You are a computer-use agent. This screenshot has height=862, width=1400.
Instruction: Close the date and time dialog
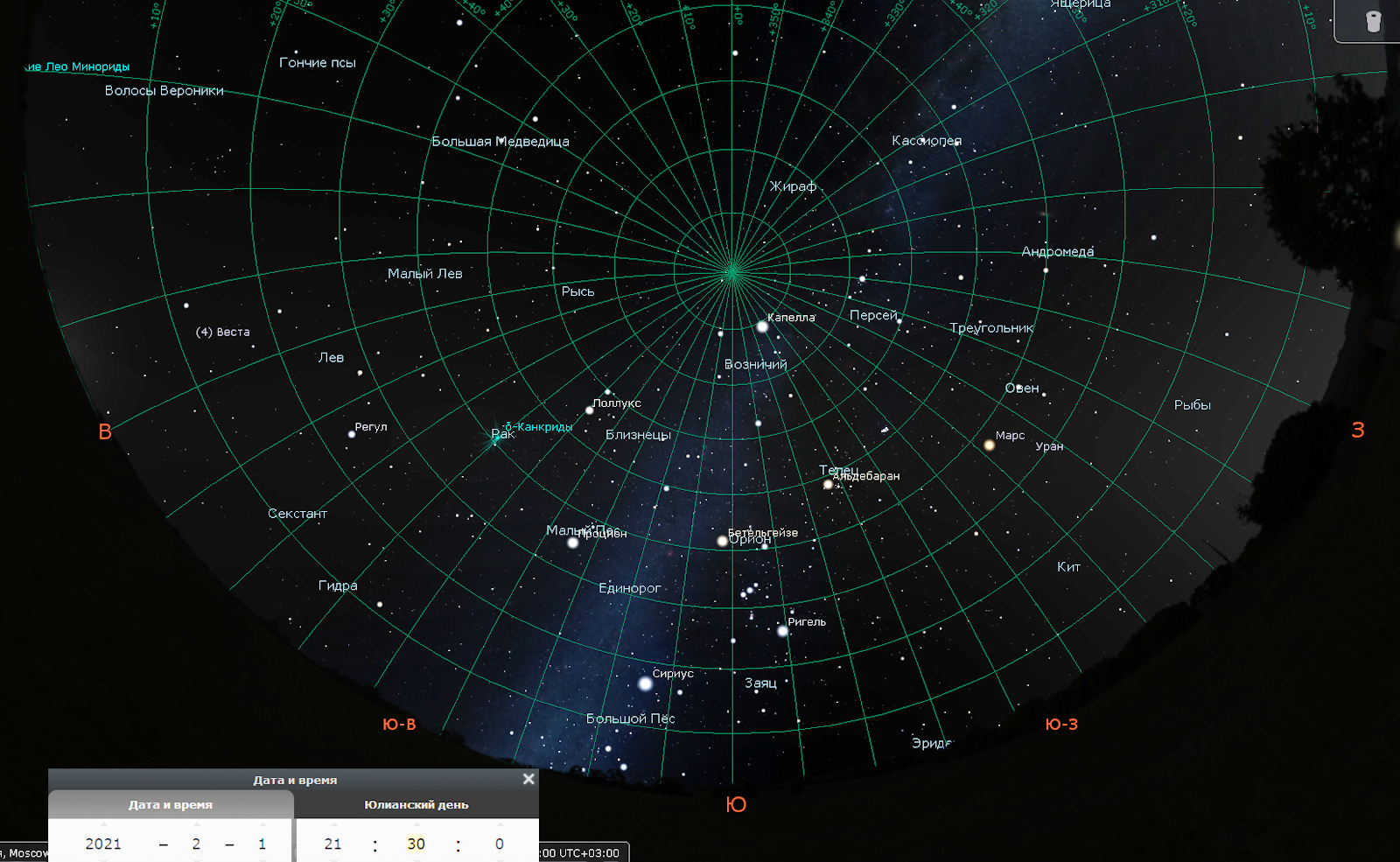tap(528, 779)
